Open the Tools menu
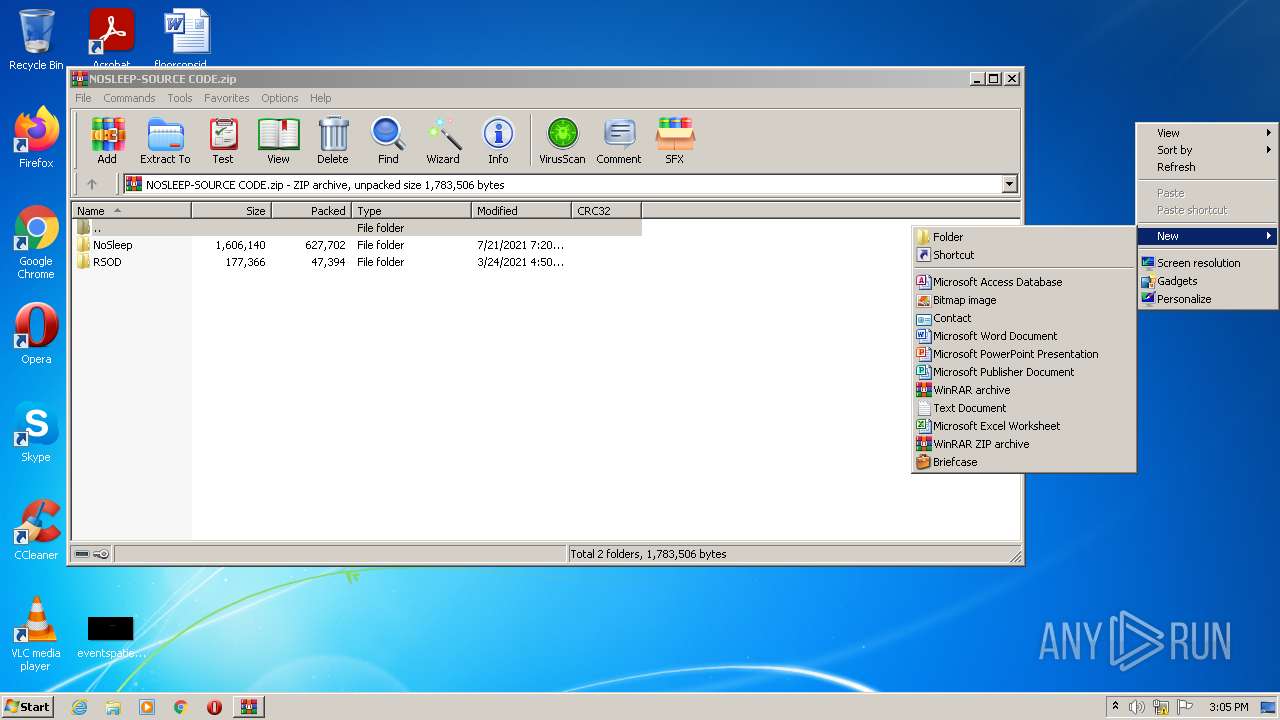 (180, 98)
